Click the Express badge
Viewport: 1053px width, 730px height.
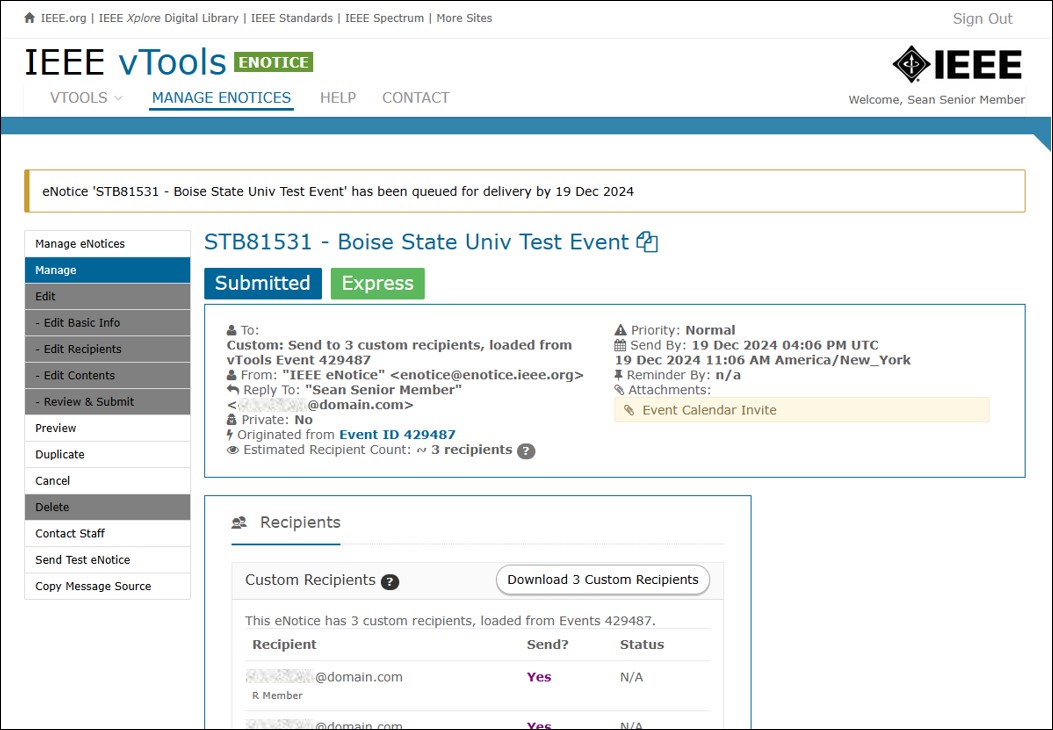tap(377, 283)
